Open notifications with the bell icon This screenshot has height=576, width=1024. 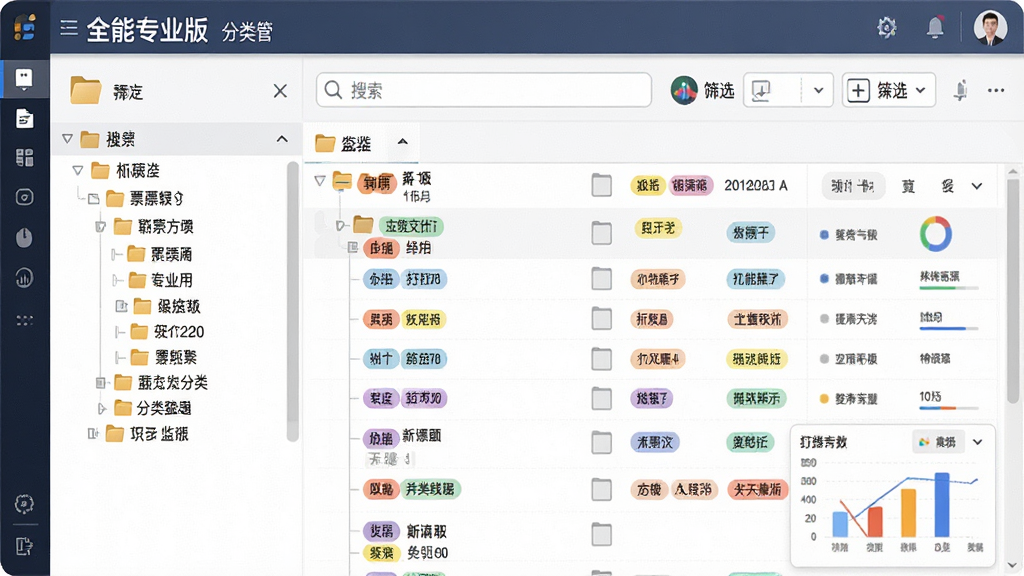pyautogui.click(x=935, y=27)
